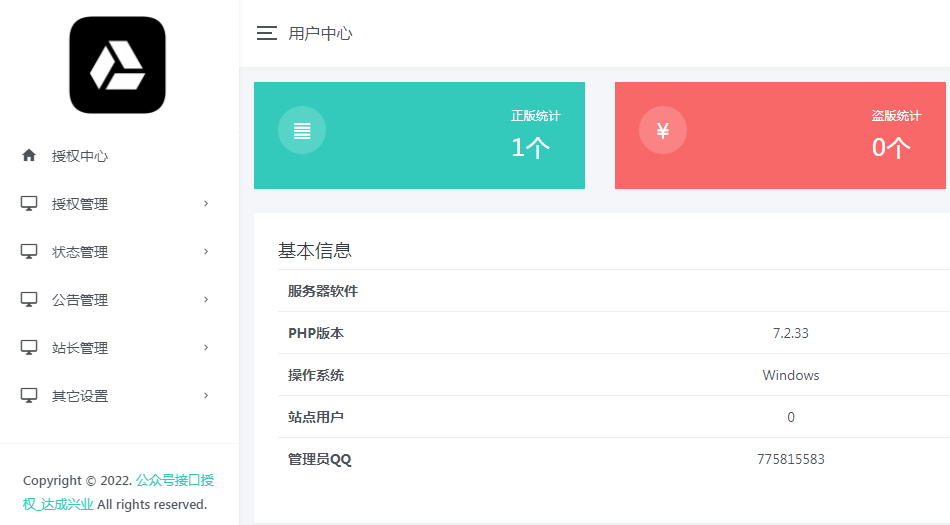Expand the 其它设置 submenu arrow
The height and width of the screenshot is (525, 950).
pos(206,396)
